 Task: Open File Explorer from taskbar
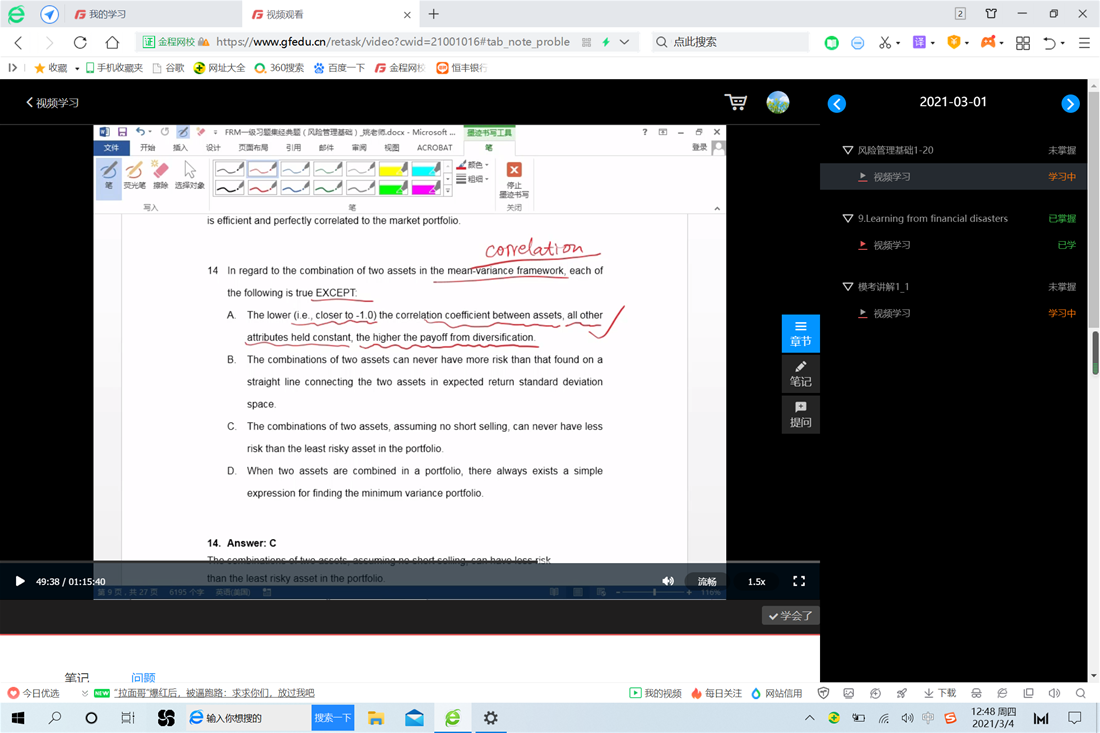click(x=376, y=718)
